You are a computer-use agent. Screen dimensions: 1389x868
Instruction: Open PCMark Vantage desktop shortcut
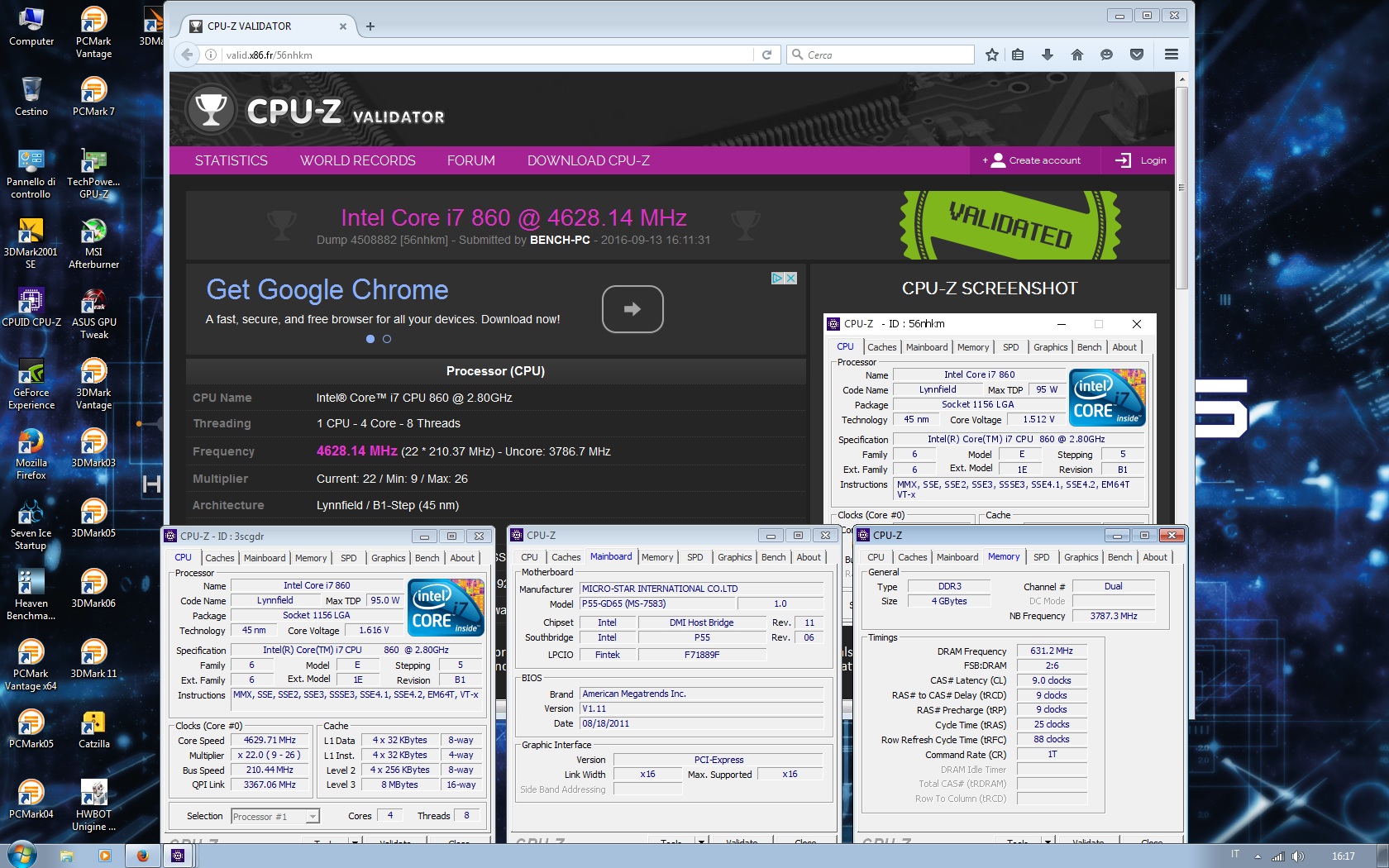coord(93,32)
